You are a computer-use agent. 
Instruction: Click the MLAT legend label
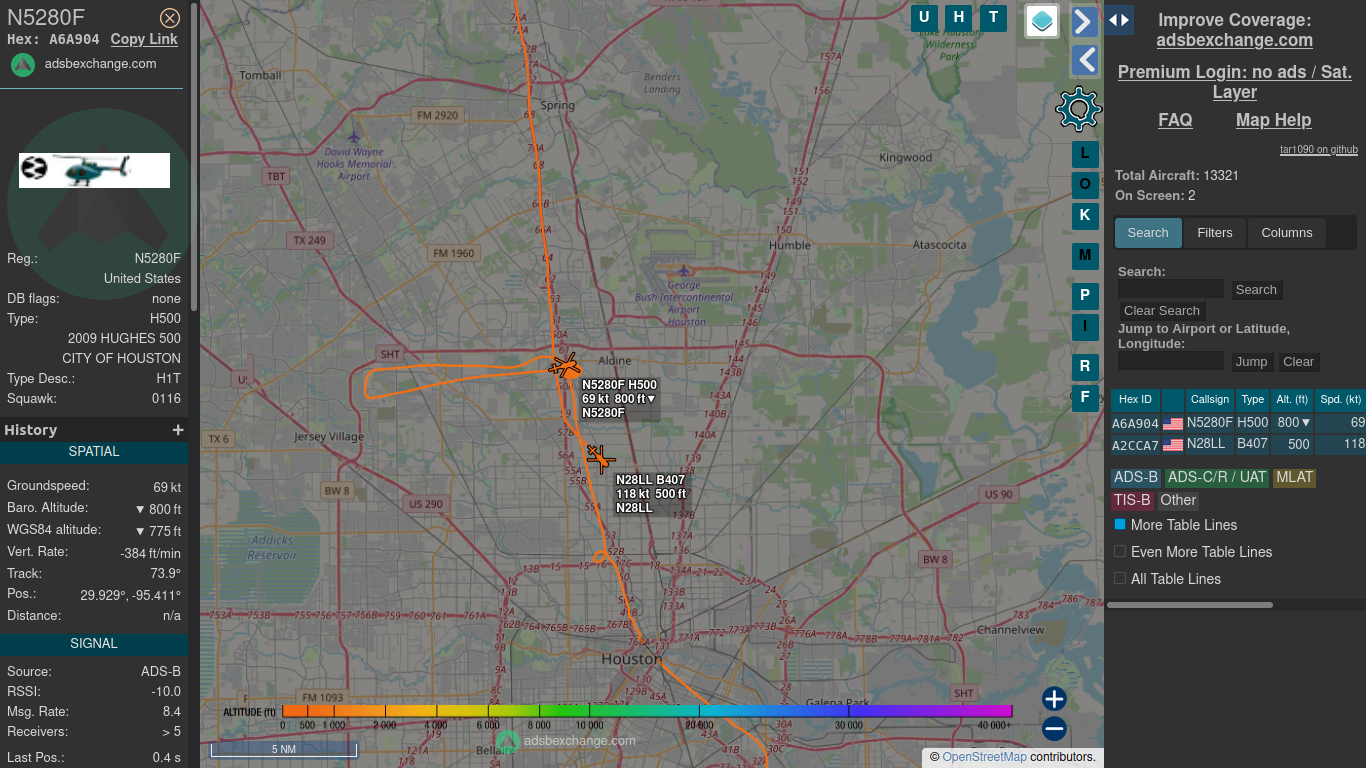click(x=1294, y=478)
